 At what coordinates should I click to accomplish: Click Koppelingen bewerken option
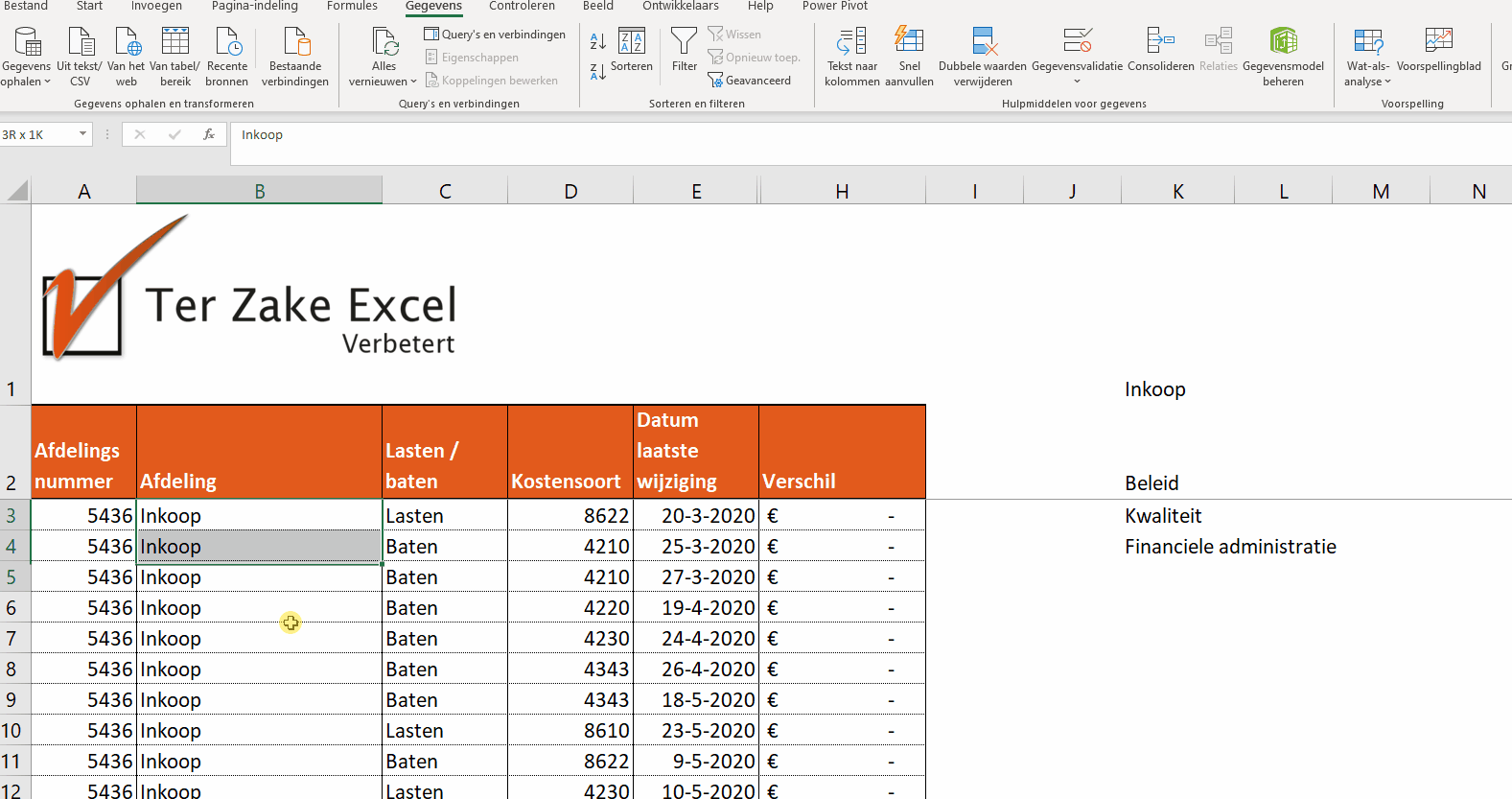coord(492,81)
